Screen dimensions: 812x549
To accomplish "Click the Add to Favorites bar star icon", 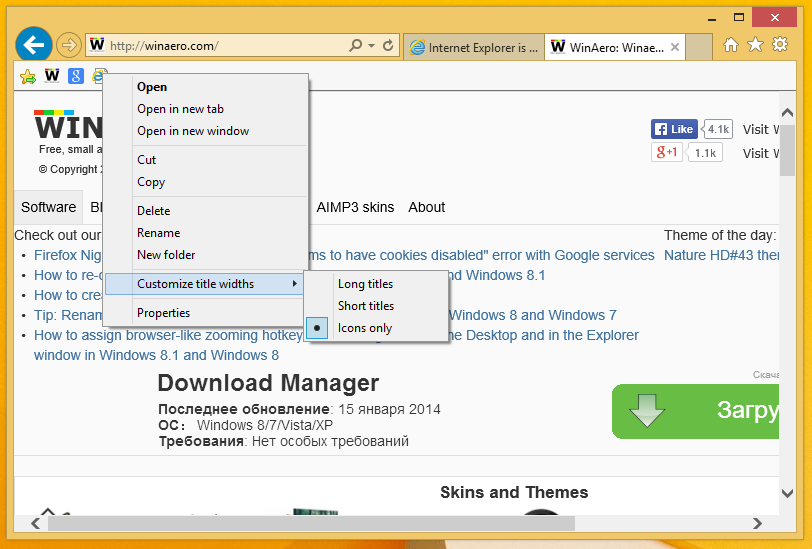I will [x=28, y=76].
